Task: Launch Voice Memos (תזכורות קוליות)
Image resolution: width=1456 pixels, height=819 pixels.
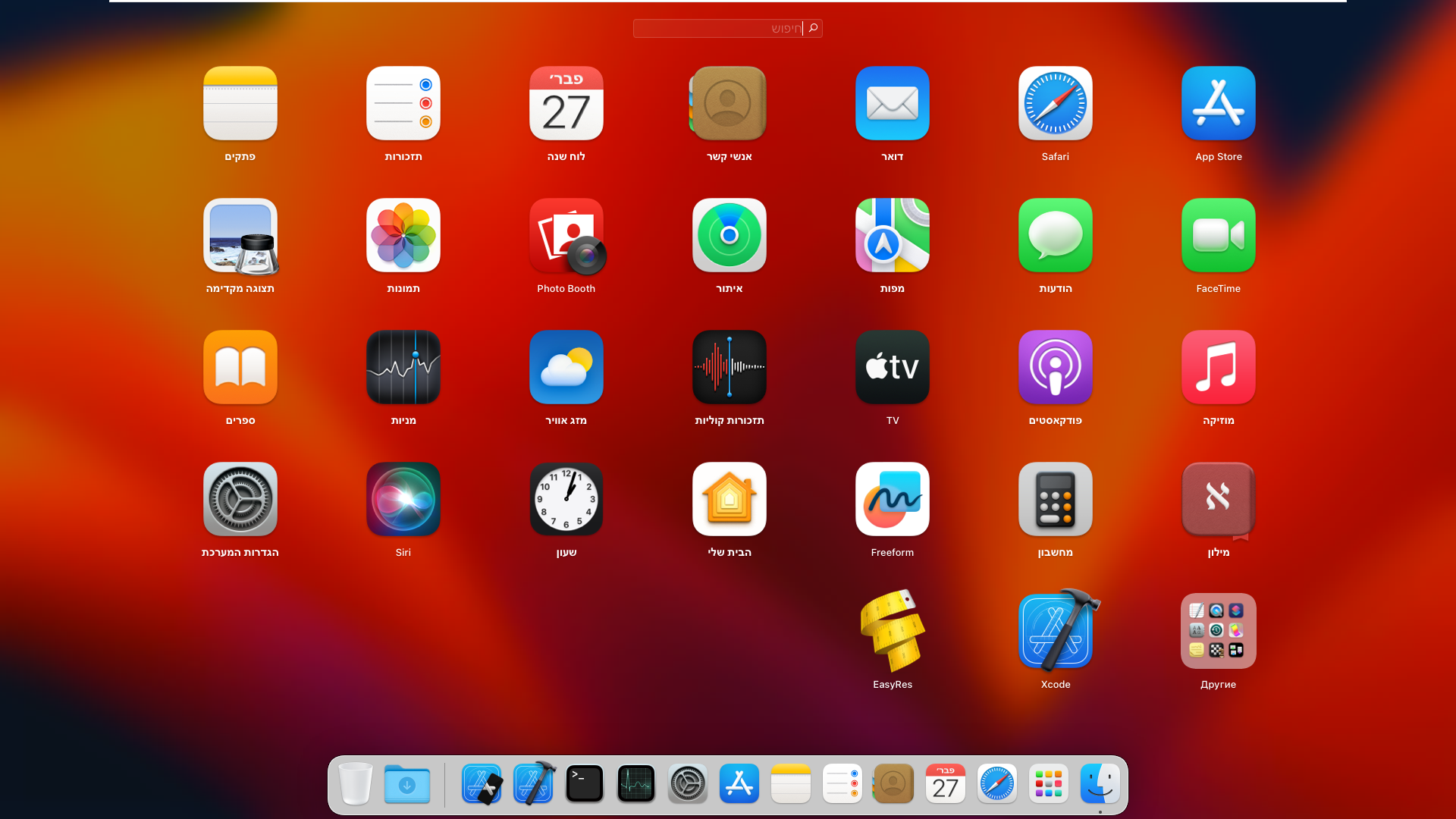Action: [730, 367]
